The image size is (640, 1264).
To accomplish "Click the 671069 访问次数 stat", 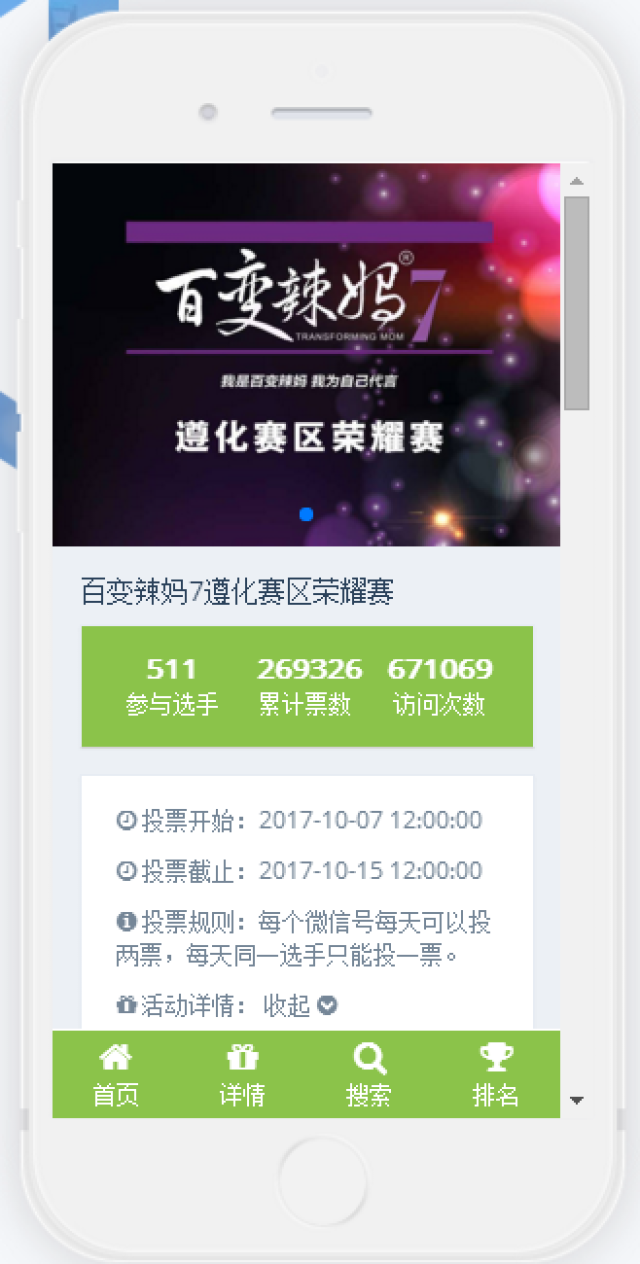I will (440, 686).
